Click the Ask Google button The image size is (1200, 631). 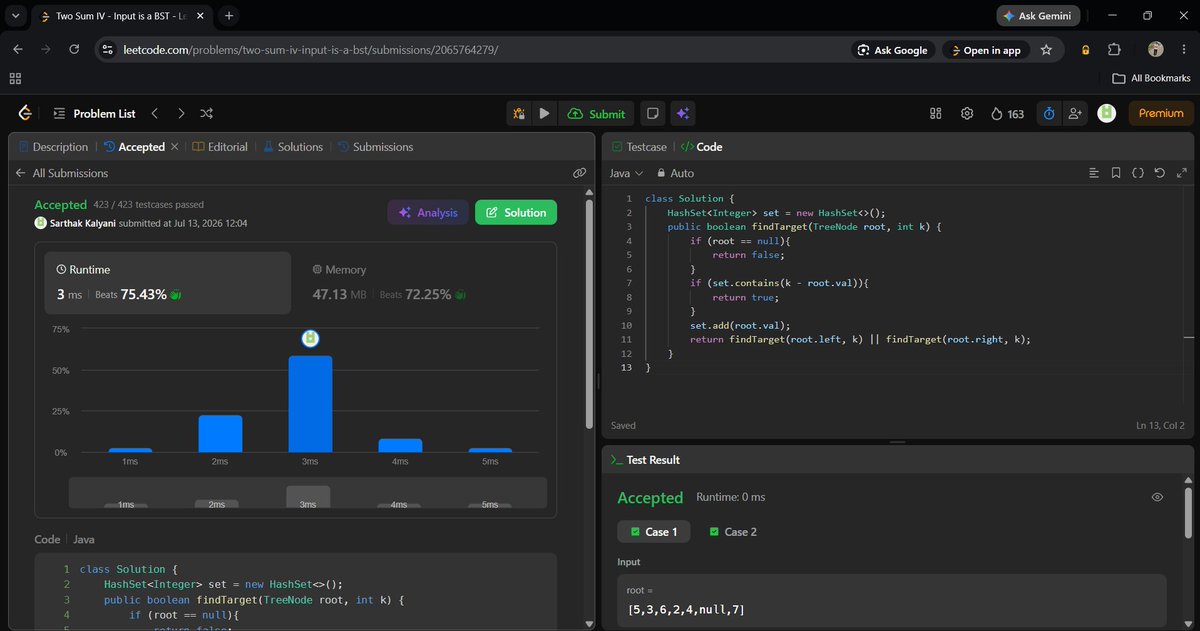892,50
